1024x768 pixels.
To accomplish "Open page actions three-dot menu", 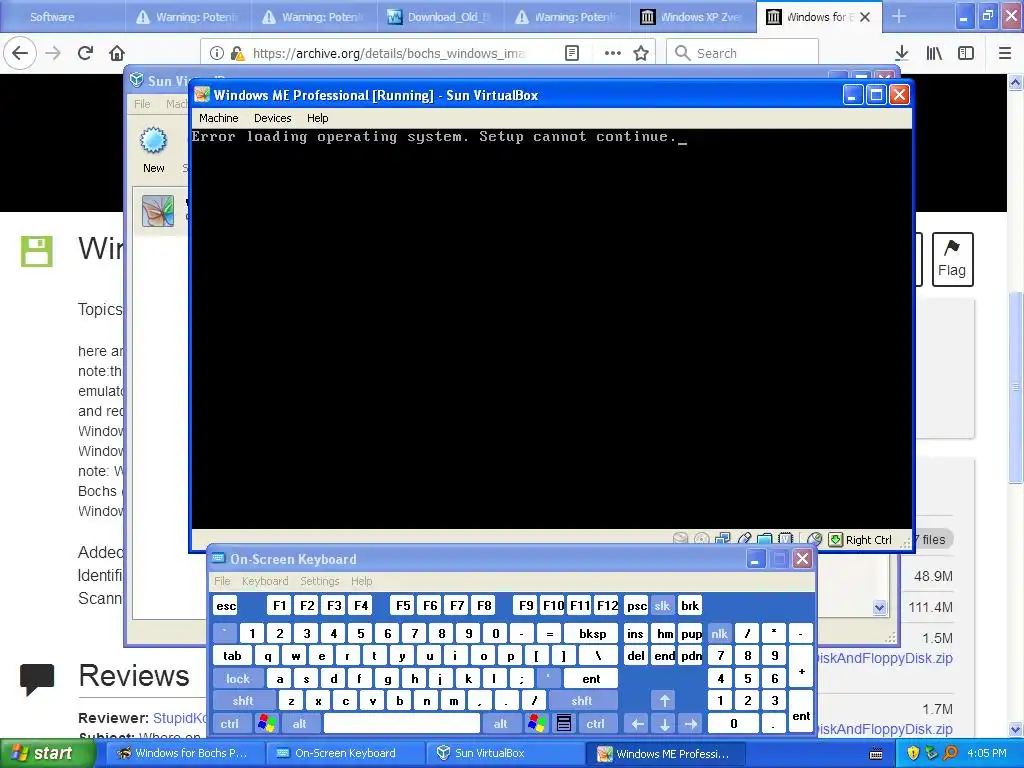I will coord(613,53).
